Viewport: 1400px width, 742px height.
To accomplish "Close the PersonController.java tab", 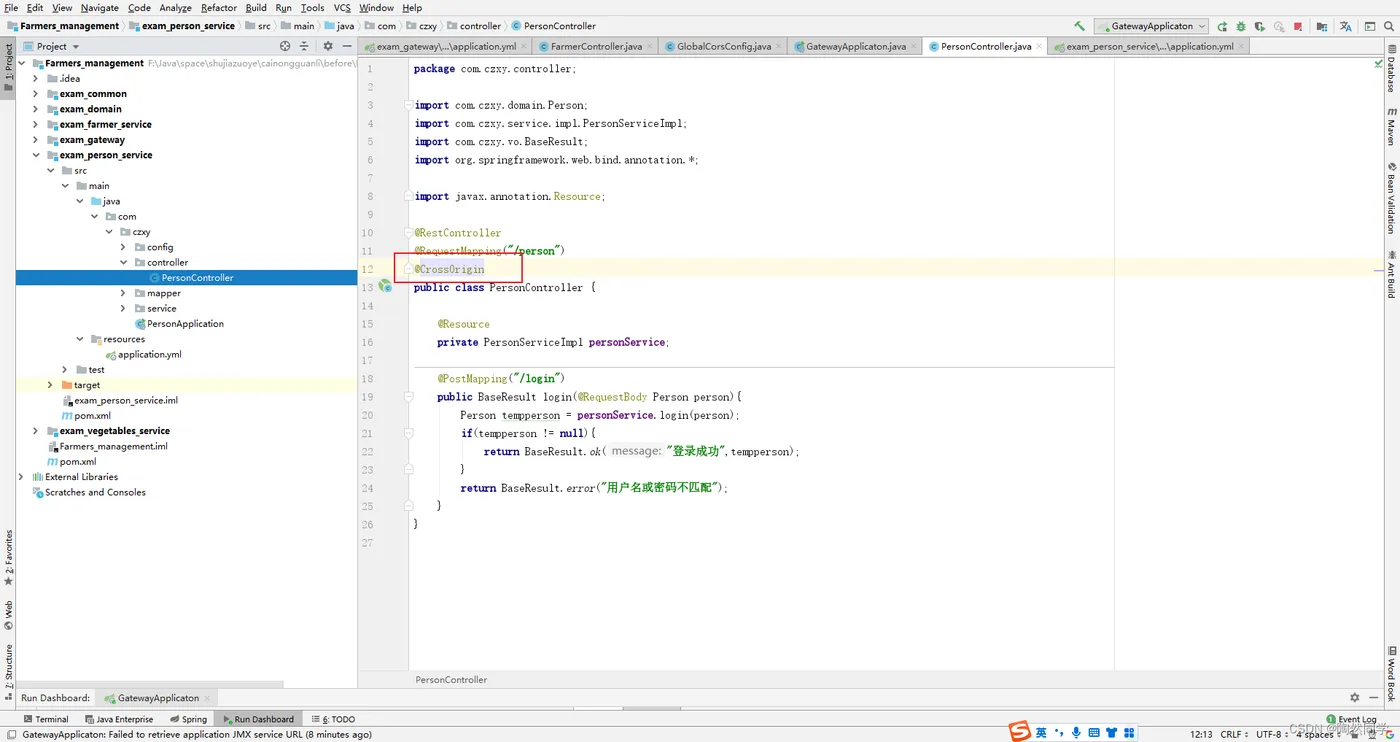I will click(1039, 46).
